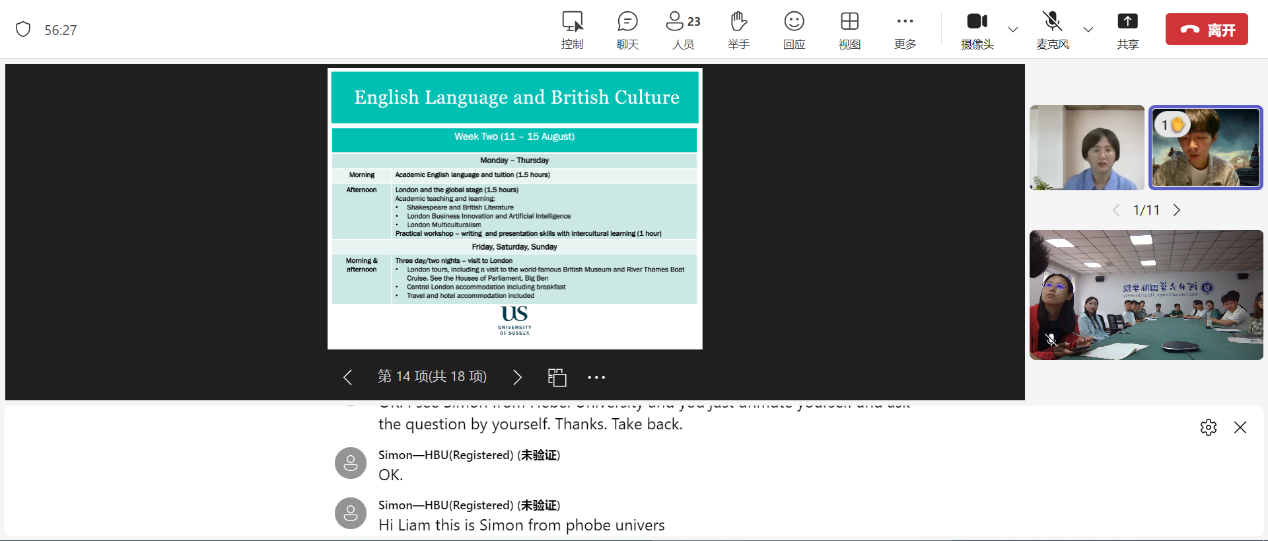Image resolution: width=1268 pixels, height=541 pixels.
Task: Expand the microphone options dropdown arrow
Action: pos(1088,29)
